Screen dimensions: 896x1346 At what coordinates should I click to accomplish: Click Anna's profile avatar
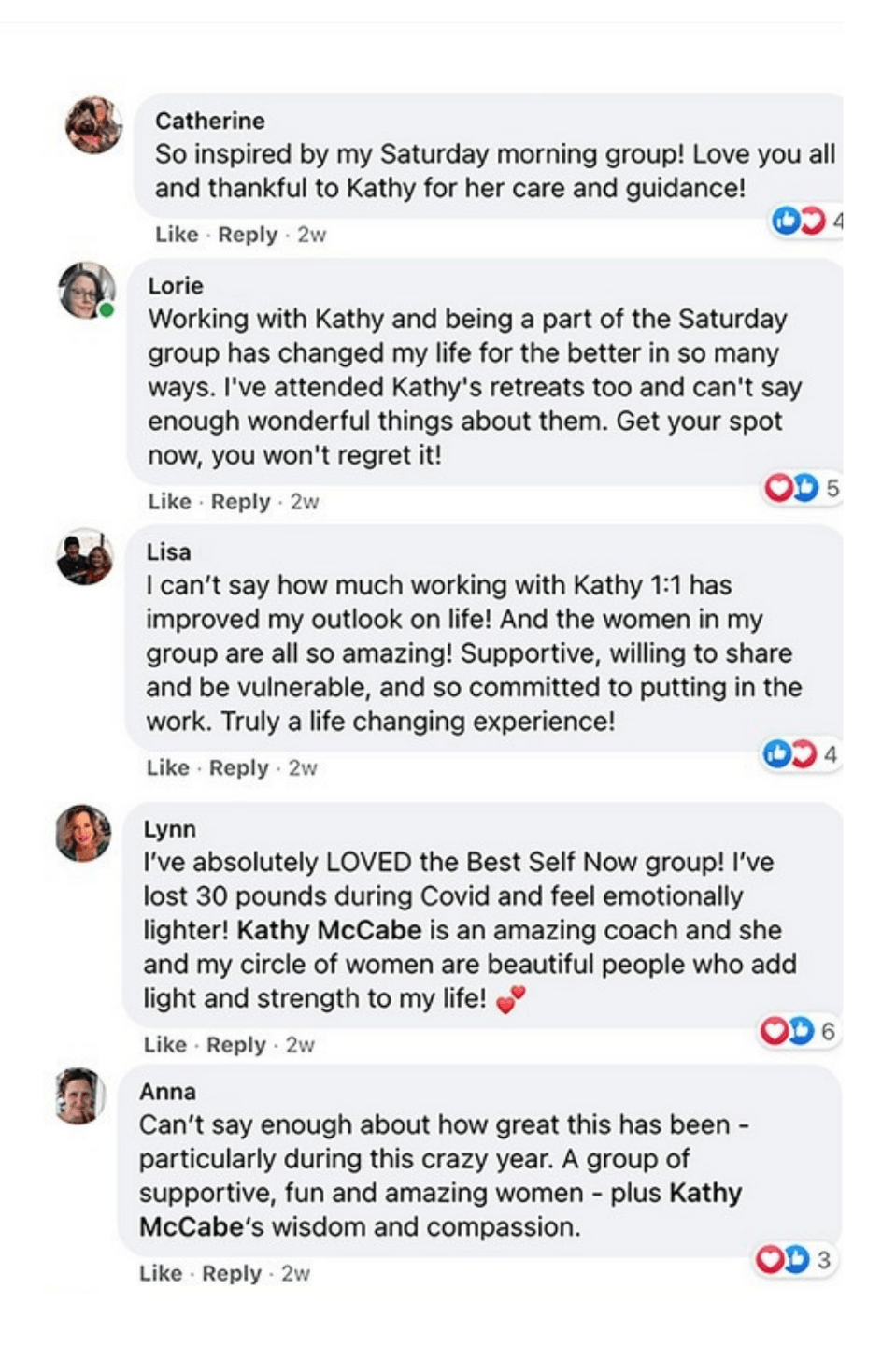80,1095
